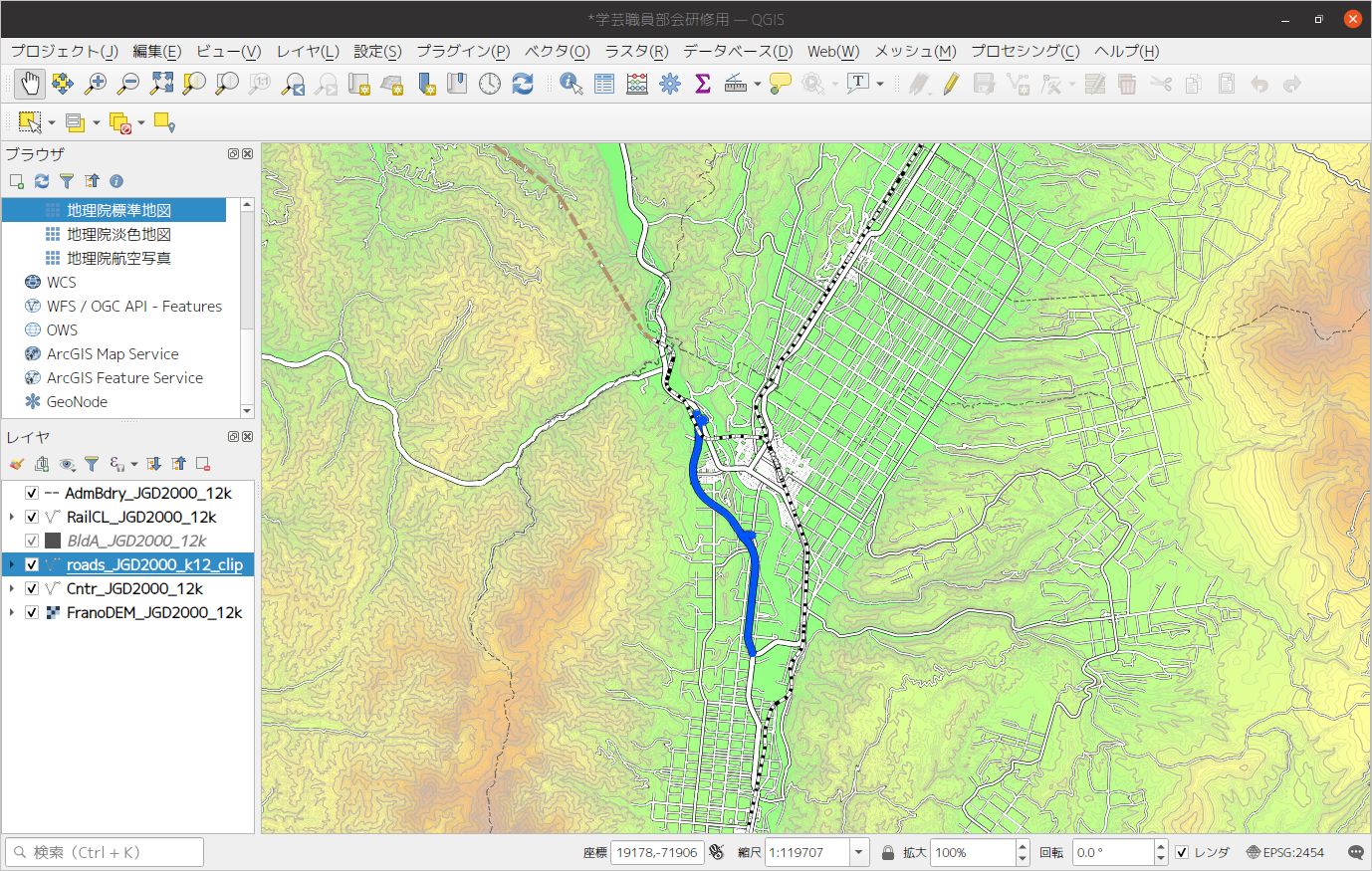Viewport: 1372px width, 871px height.
Task: Click EPSG:2454 CRS button
Action: 1284,852
